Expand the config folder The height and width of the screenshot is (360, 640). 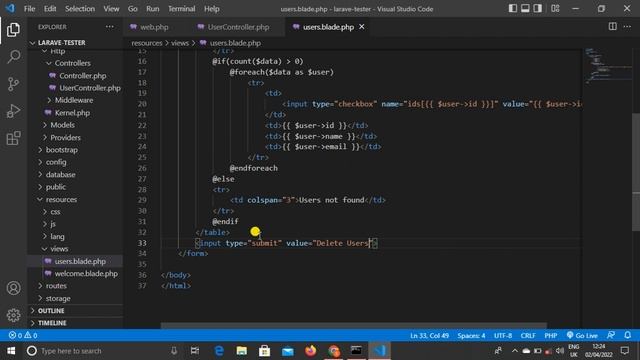(x=56, y=162)
